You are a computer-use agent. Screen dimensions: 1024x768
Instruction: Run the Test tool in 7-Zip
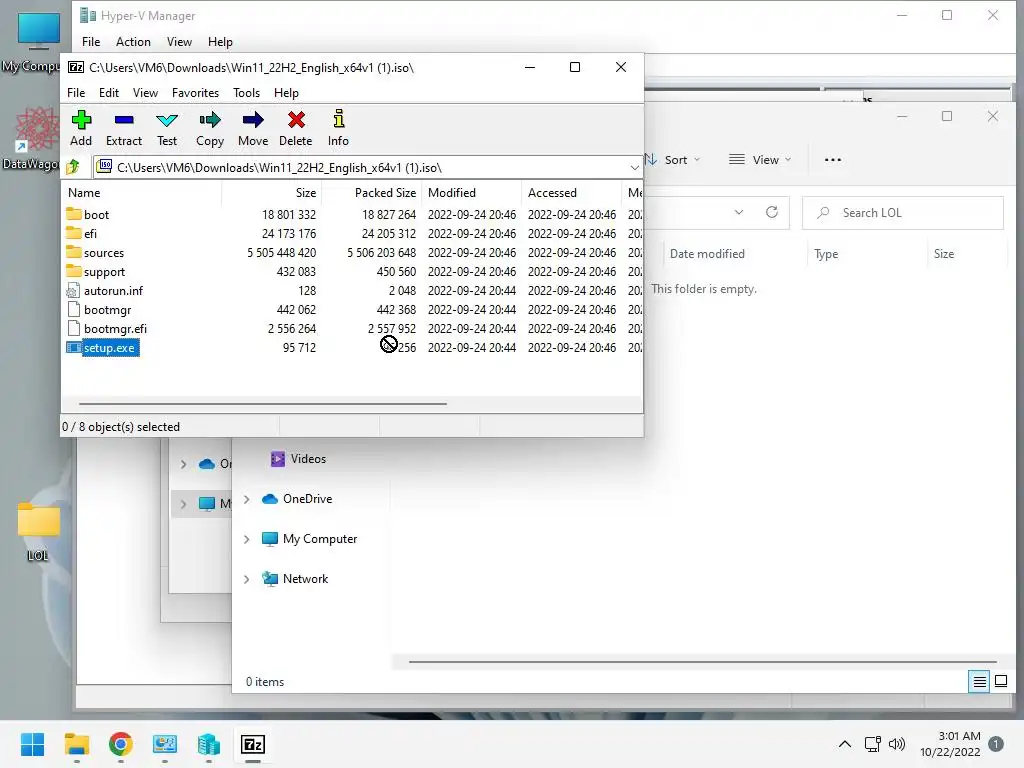tap(167, 128)
